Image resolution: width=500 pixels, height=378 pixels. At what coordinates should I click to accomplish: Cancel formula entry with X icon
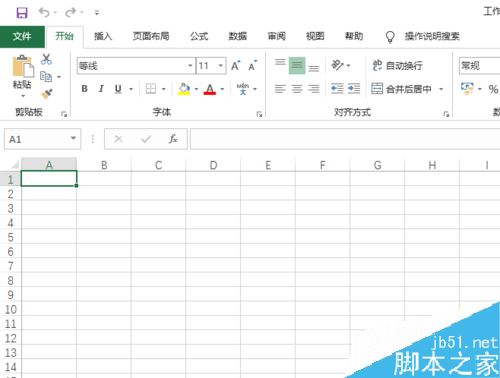[x=118, y=139]
